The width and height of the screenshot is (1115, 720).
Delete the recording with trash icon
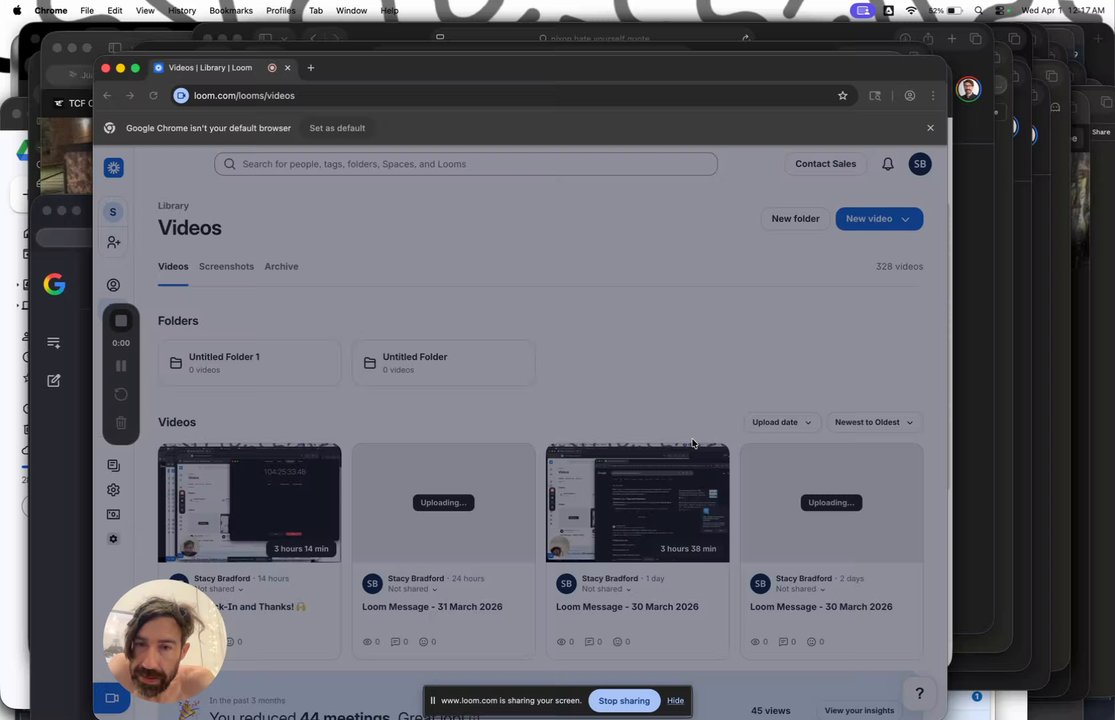[121, 422]
